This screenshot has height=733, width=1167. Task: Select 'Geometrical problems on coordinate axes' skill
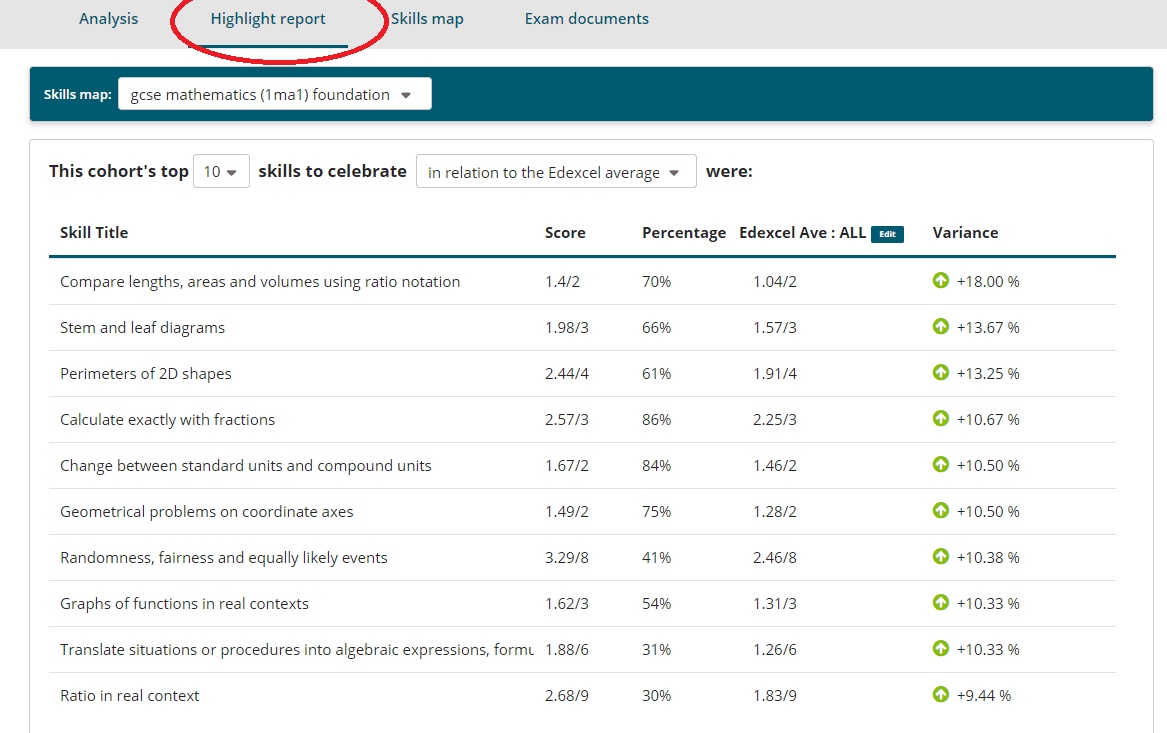pos(207,512)
